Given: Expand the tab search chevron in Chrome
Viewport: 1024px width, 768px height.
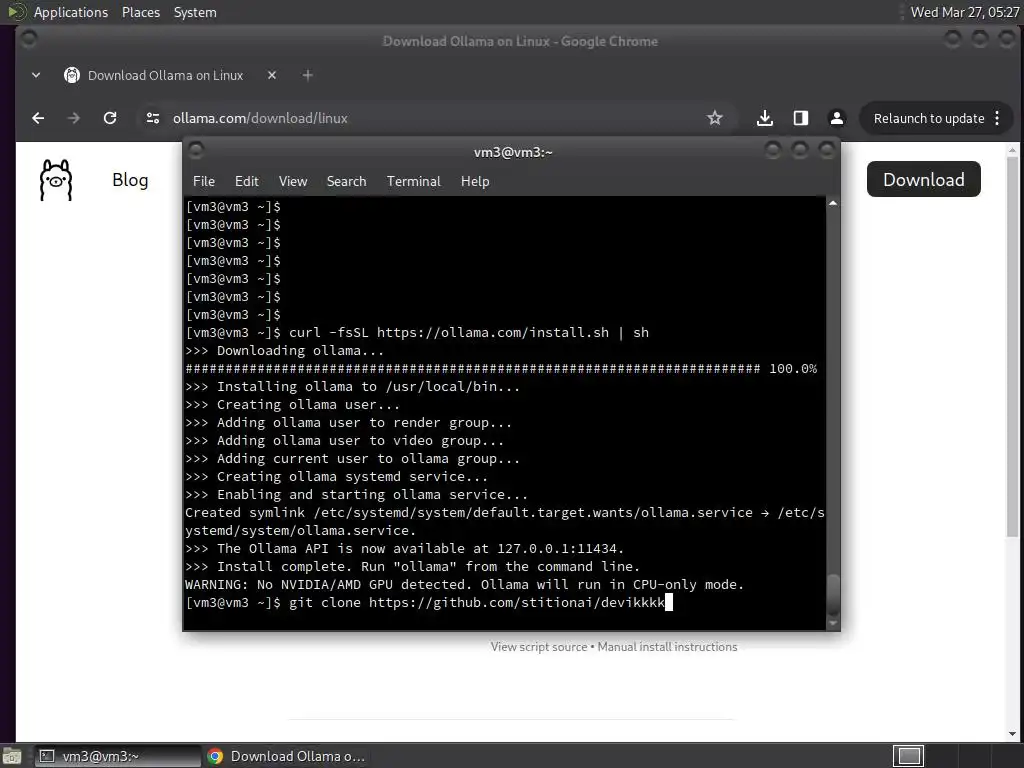Looking at the screenshot, I should pyautogui.click(x=36, y=75).
